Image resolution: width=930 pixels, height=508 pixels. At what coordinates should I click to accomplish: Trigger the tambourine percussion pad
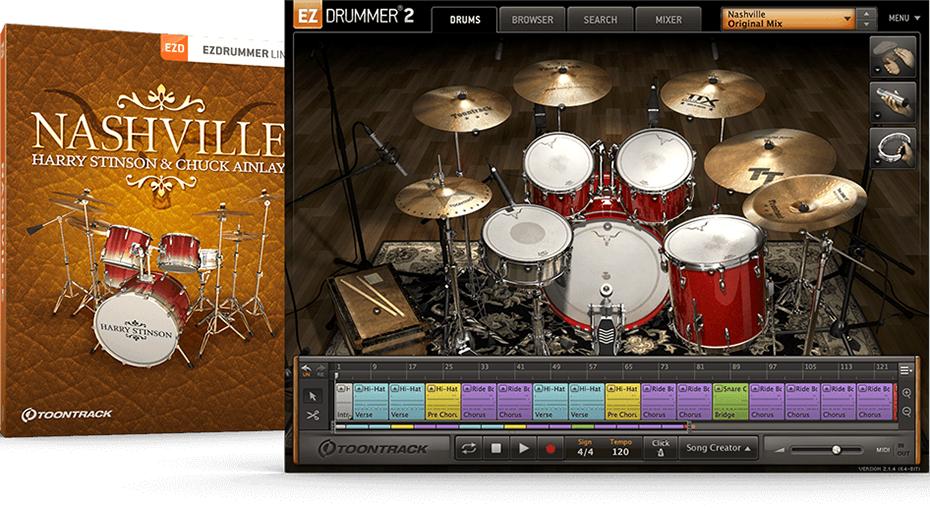tap(894, 148)
